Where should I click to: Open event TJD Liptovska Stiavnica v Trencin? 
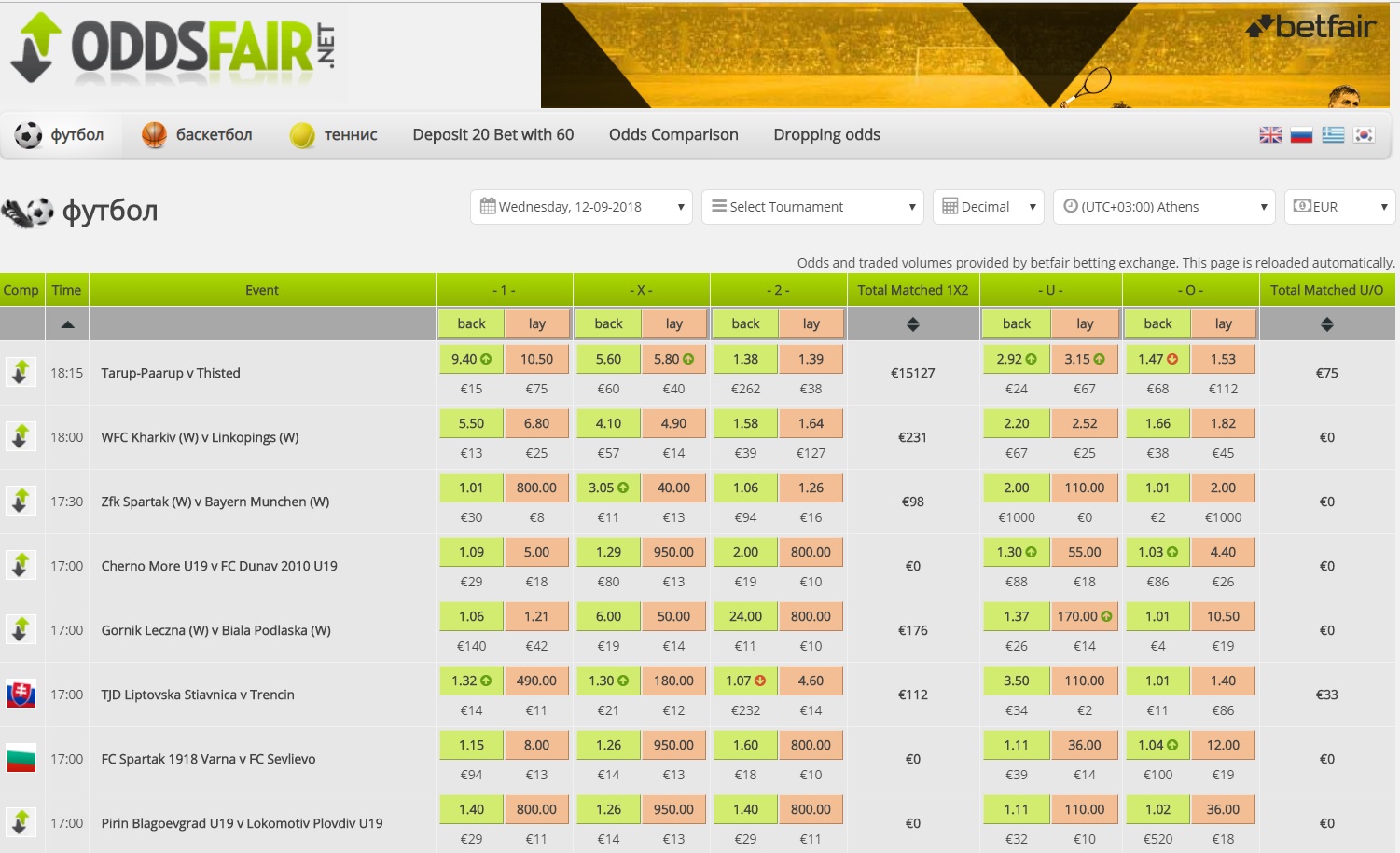tap(198, 695)
